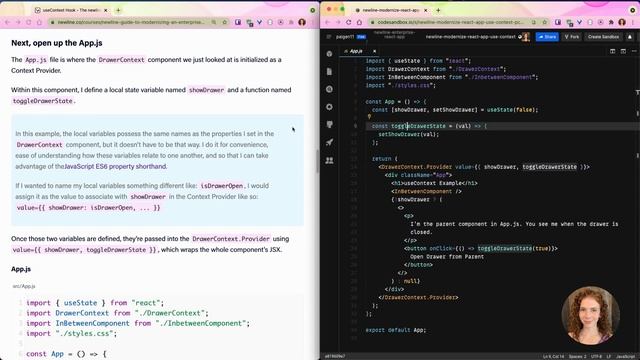This screenshot has height=360, width=640.
Task: Reload the newline course page
Action: 29,22
